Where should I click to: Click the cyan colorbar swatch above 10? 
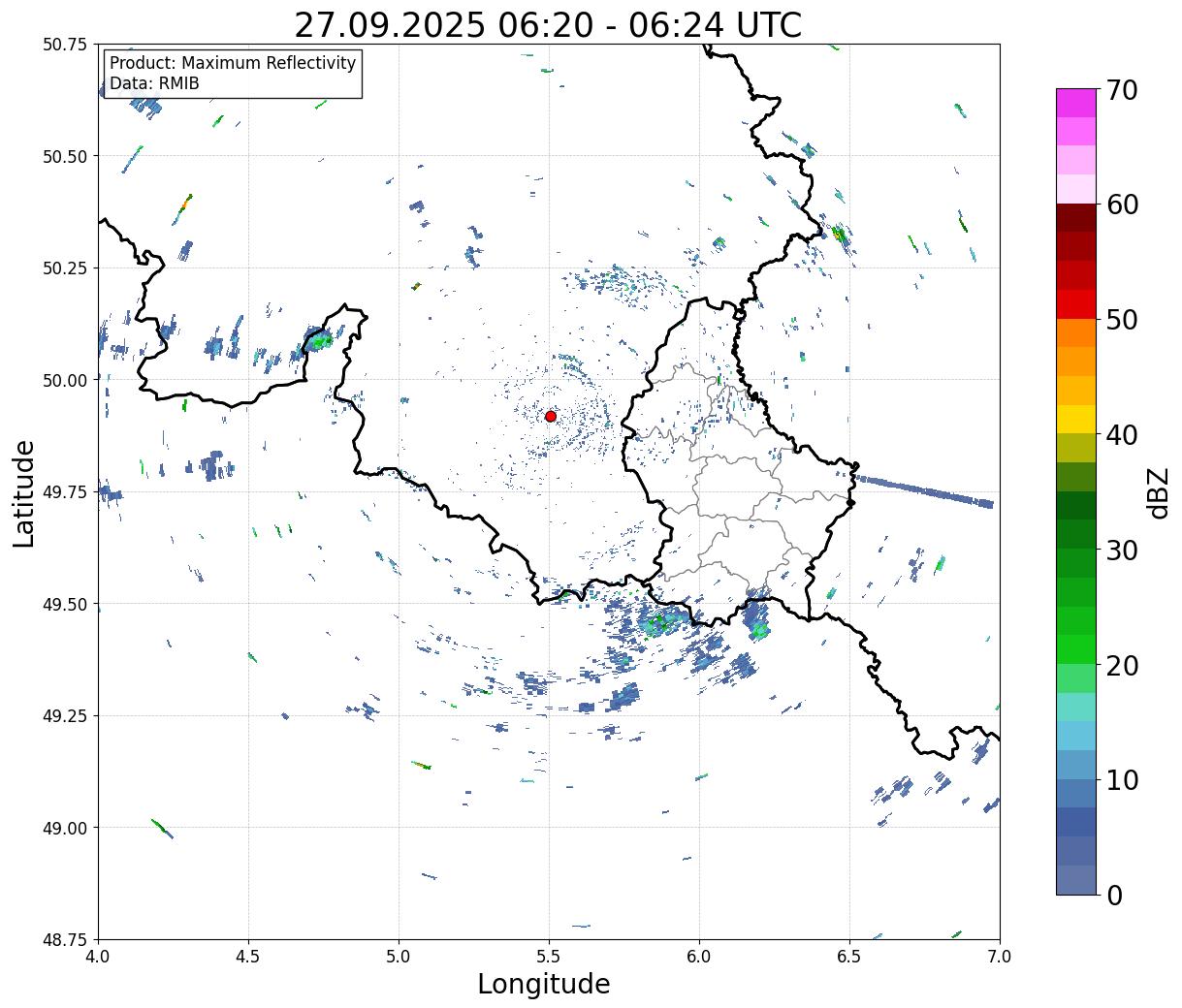click(1076, 736)
